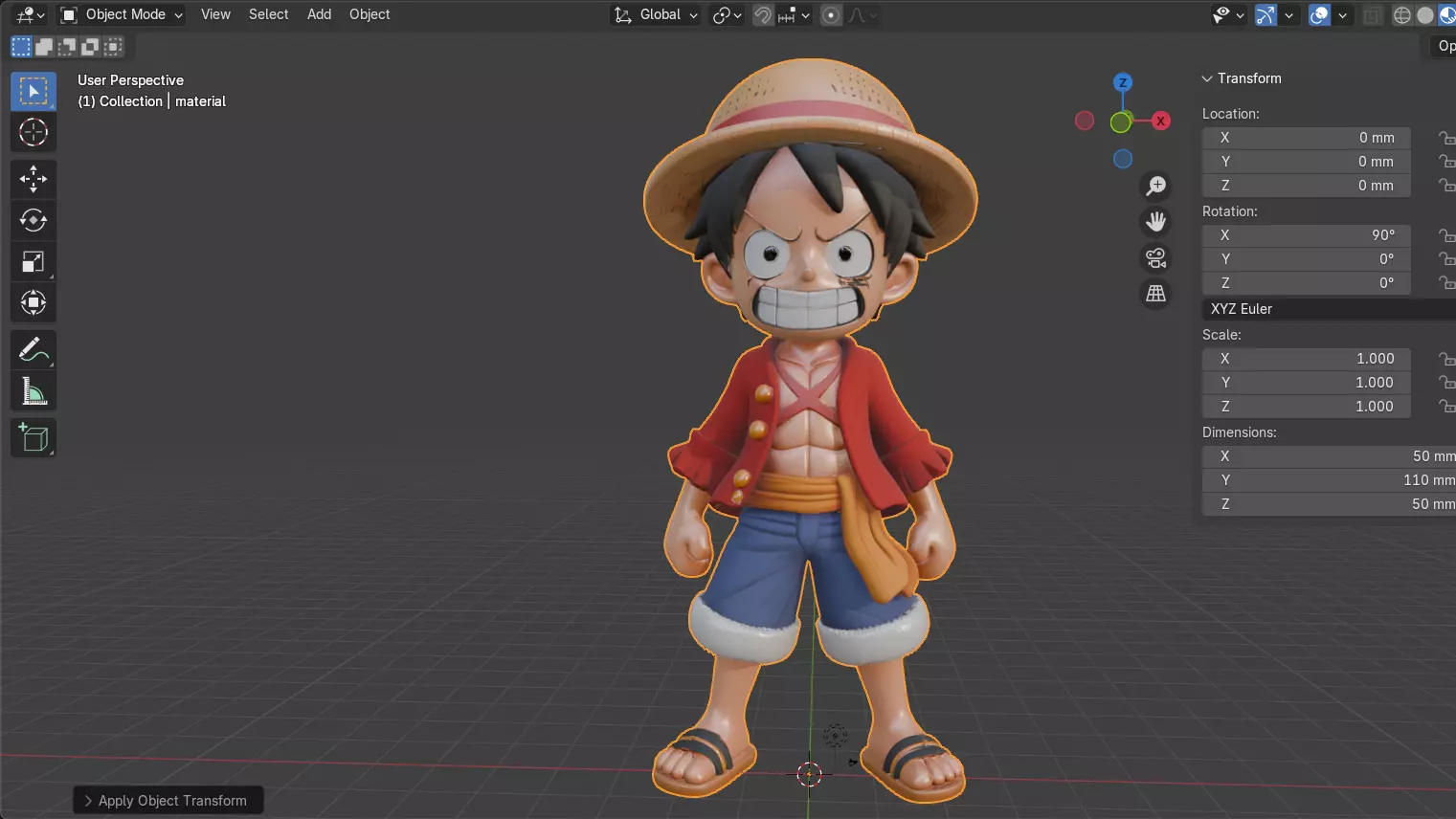This screenshot has height=819, width=1456.
Task: Open the Object Mode dropdown
Action: click(121, 14)
